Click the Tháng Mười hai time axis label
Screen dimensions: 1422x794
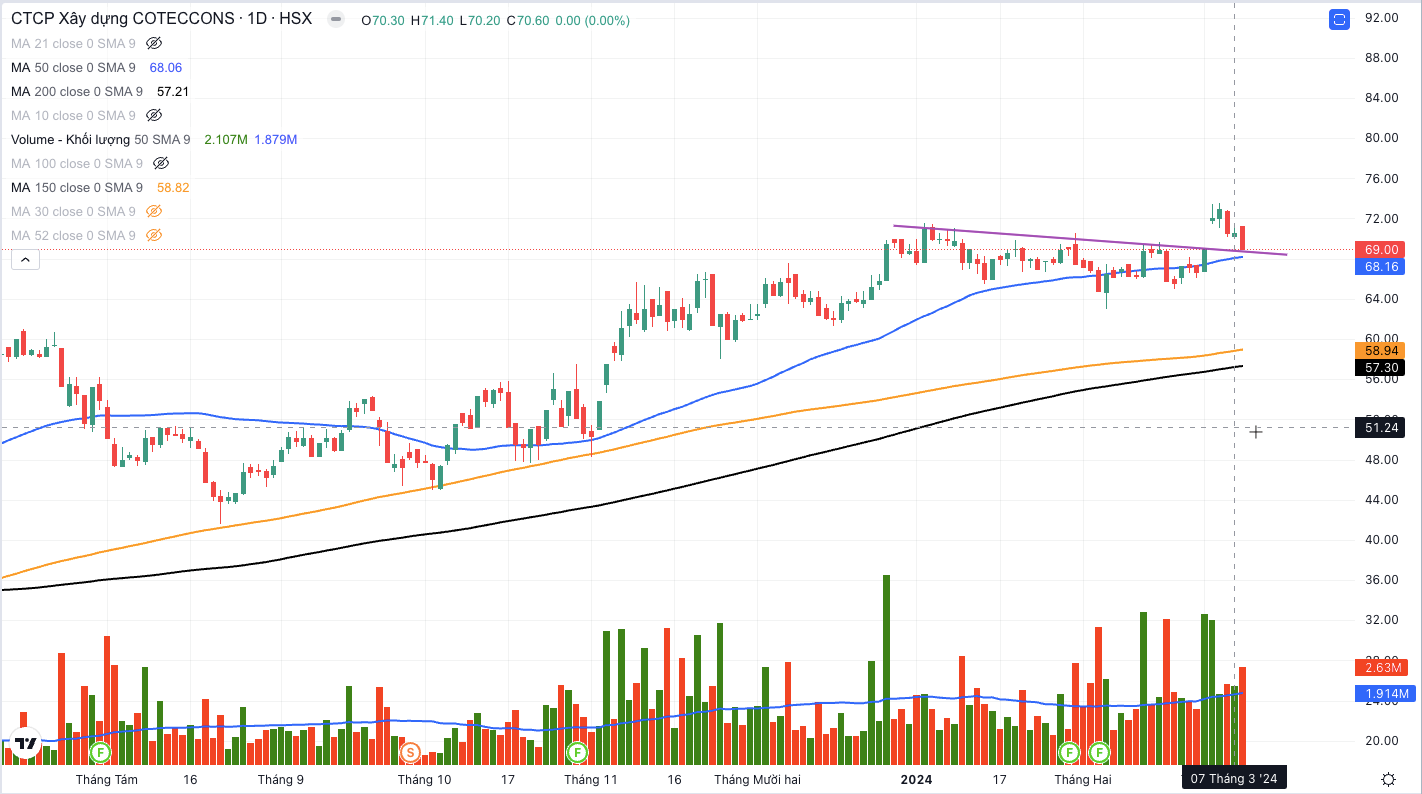click(x=757, y=779)
